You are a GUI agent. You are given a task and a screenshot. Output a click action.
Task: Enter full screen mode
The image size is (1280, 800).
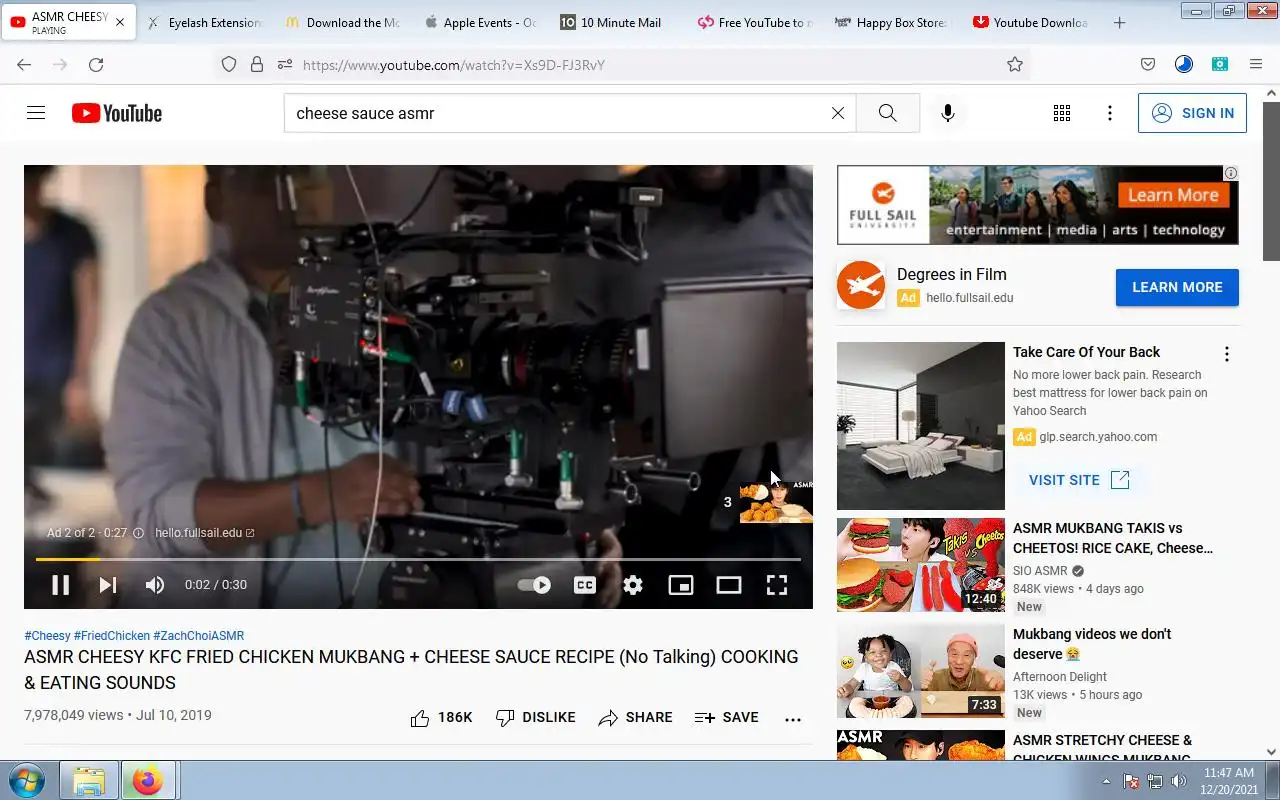[x=777, y=585]
